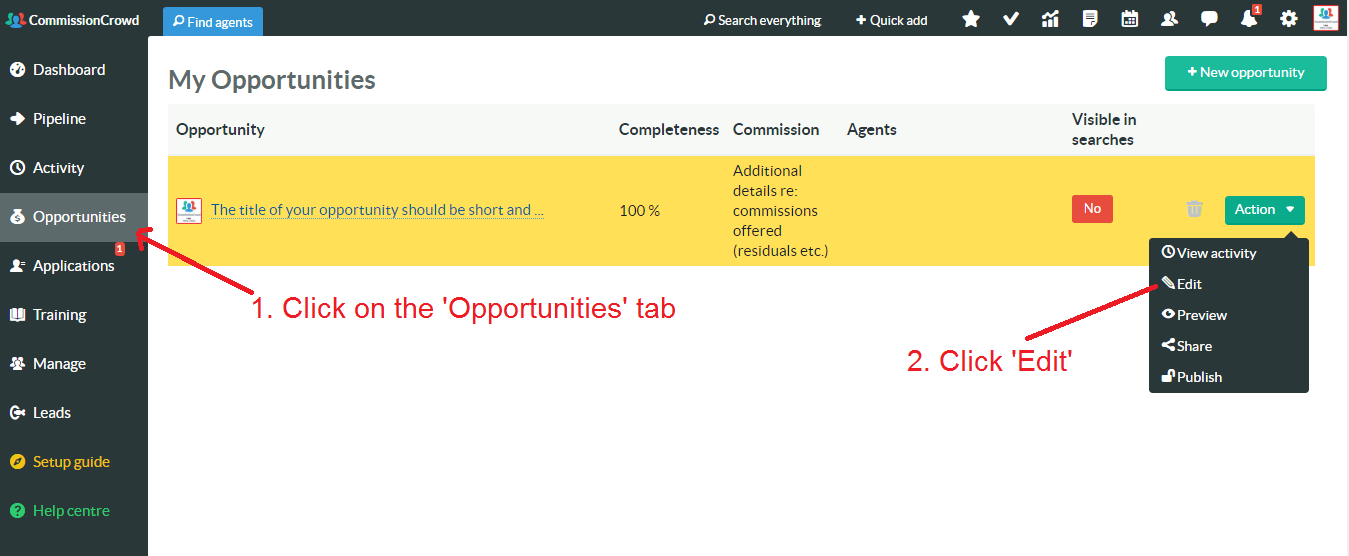This screenshot has width=1349, height=556.
Task: Click the My Opportunities heading
Action: point(272,80)
